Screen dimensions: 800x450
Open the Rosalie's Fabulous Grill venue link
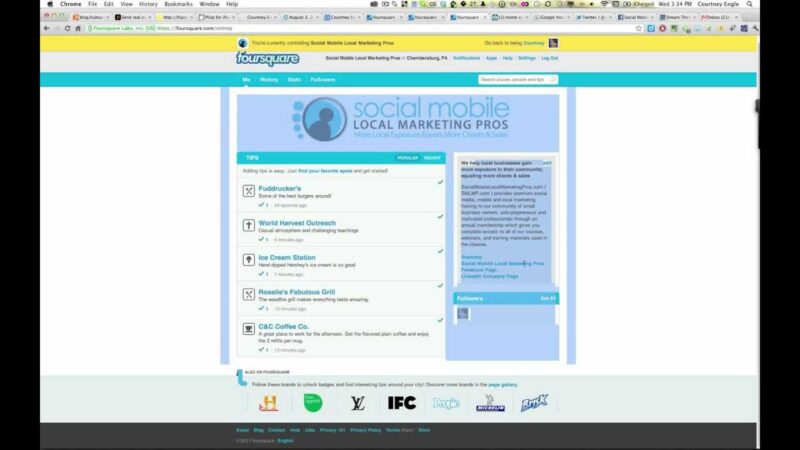296,292
